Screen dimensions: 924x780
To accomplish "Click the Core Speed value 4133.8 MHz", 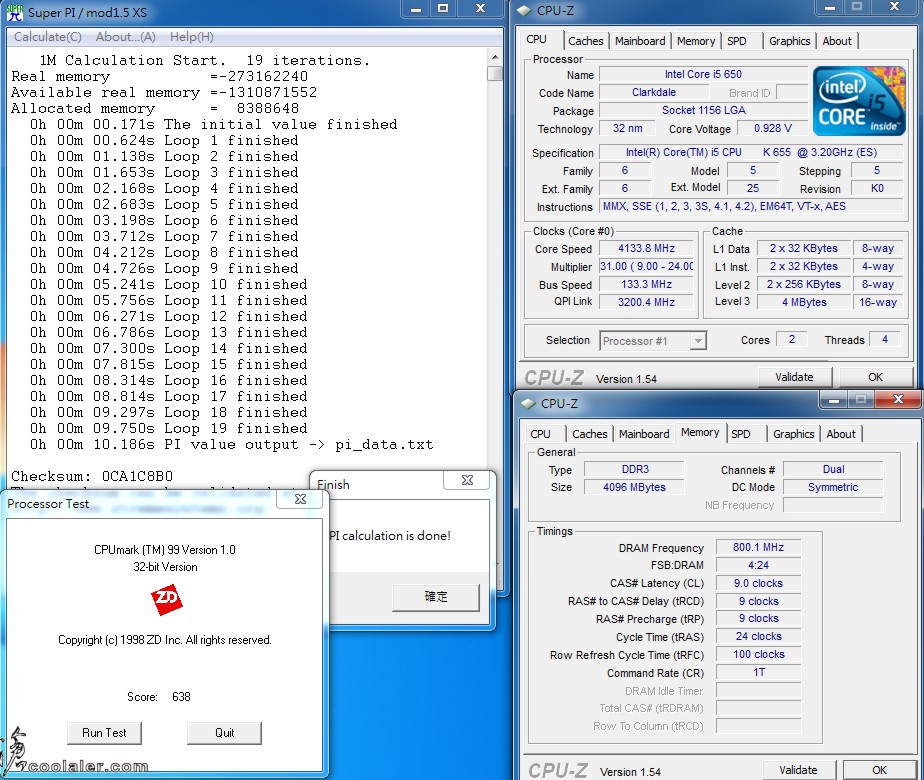I will (646, 249).
